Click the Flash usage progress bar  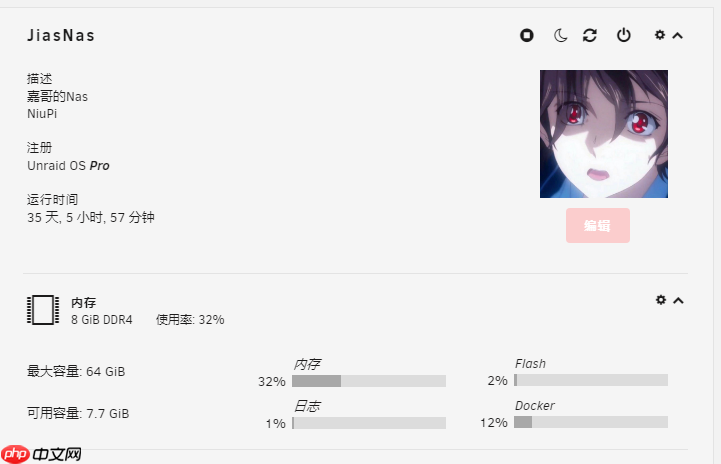coord(591,381)
